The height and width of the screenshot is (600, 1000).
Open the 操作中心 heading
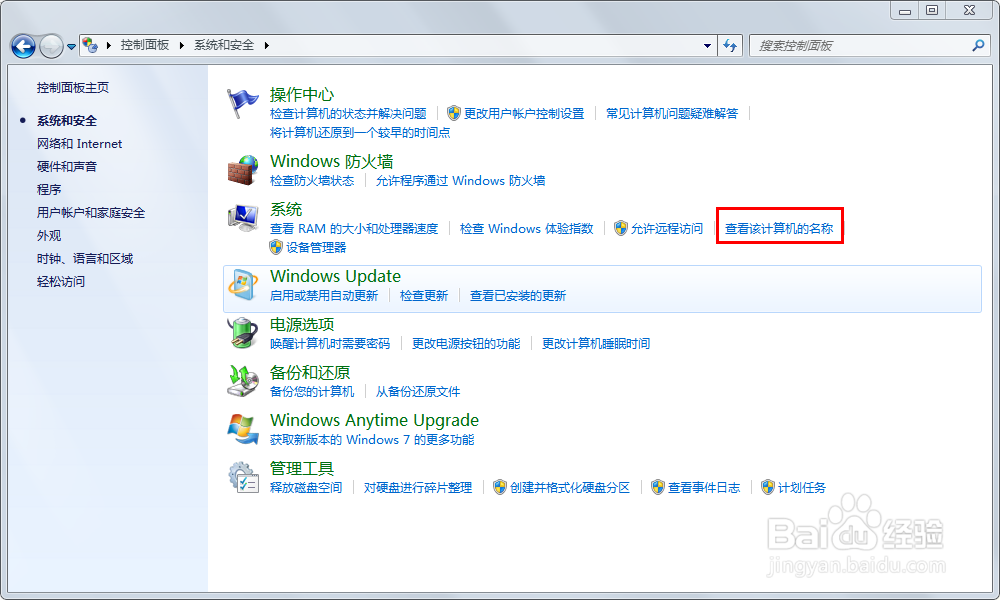(x=302, y=94)
